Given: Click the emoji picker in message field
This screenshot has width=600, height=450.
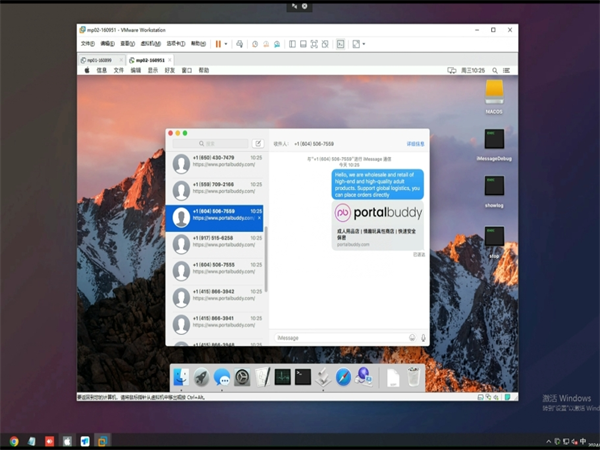Looking at the screenshot, I should [x=412, y=337].
